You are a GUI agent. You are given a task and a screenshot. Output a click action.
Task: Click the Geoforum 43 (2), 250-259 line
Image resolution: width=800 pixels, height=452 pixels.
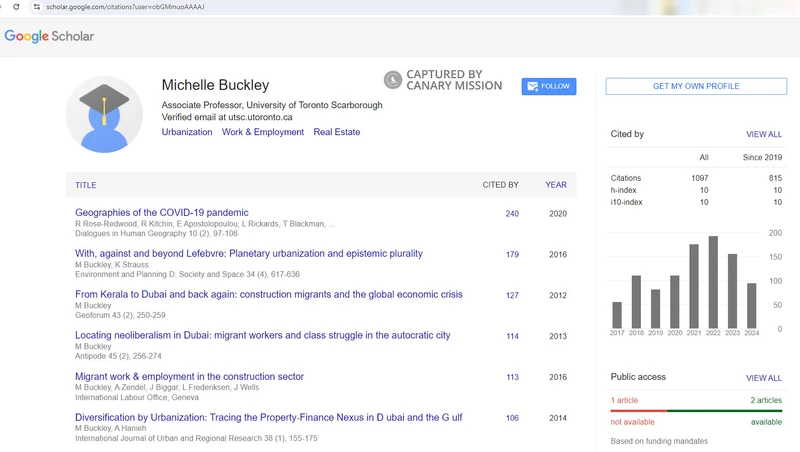(120, 315)
